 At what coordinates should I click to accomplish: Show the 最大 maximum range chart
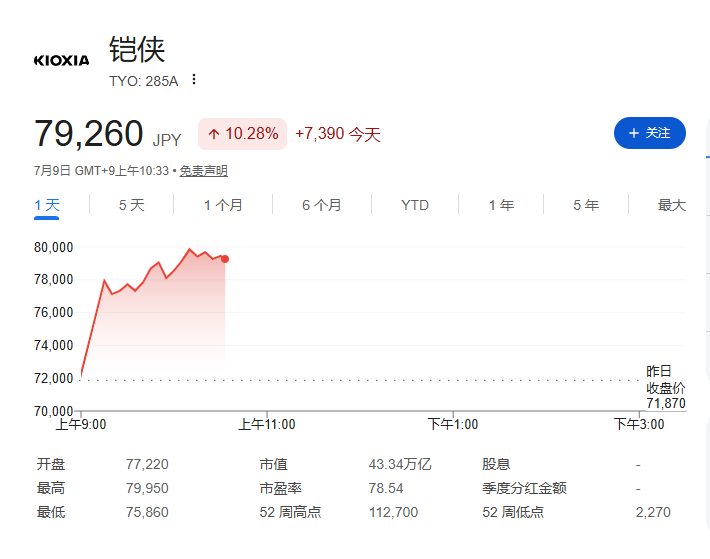pyautogui.click(x=672, y=205)
